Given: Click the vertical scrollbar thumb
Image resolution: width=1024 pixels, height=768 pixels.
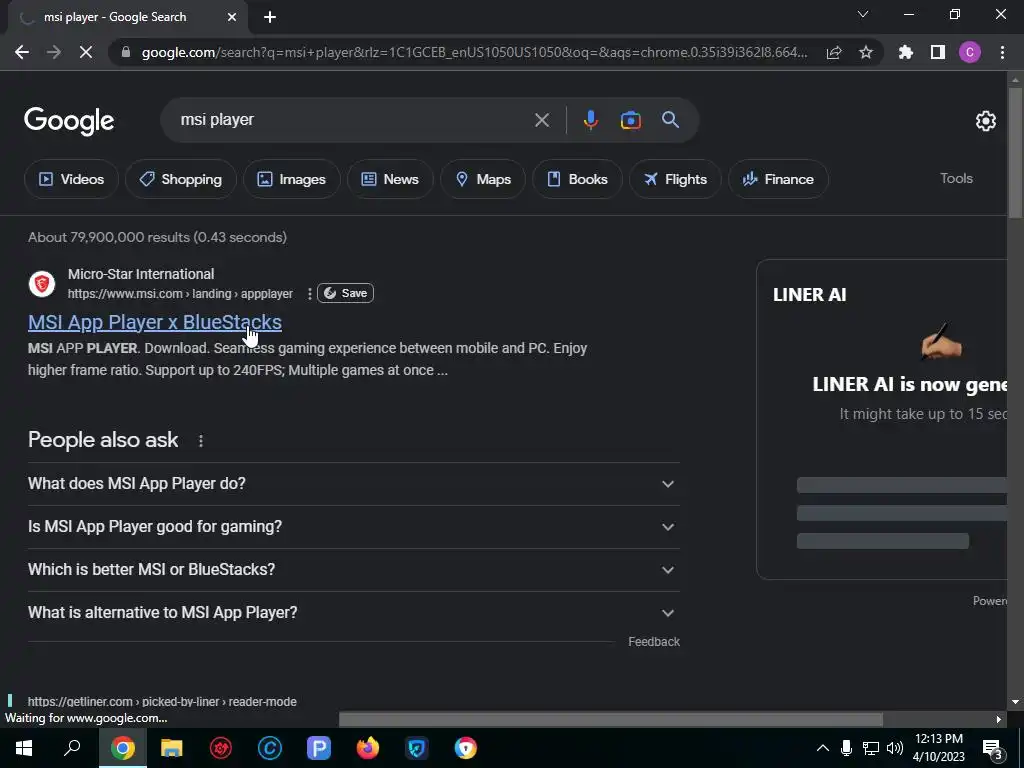Looking at the screenshot, I should pyautogui.click(x=1015, y=153).
